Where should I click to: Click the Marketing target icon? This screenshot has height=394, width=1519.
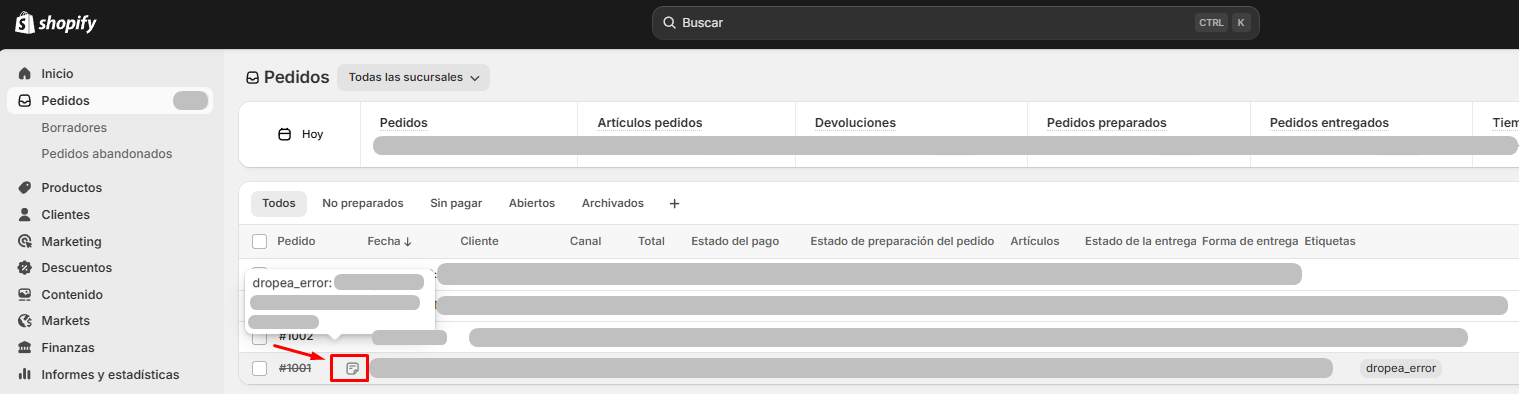click(25, 242)
